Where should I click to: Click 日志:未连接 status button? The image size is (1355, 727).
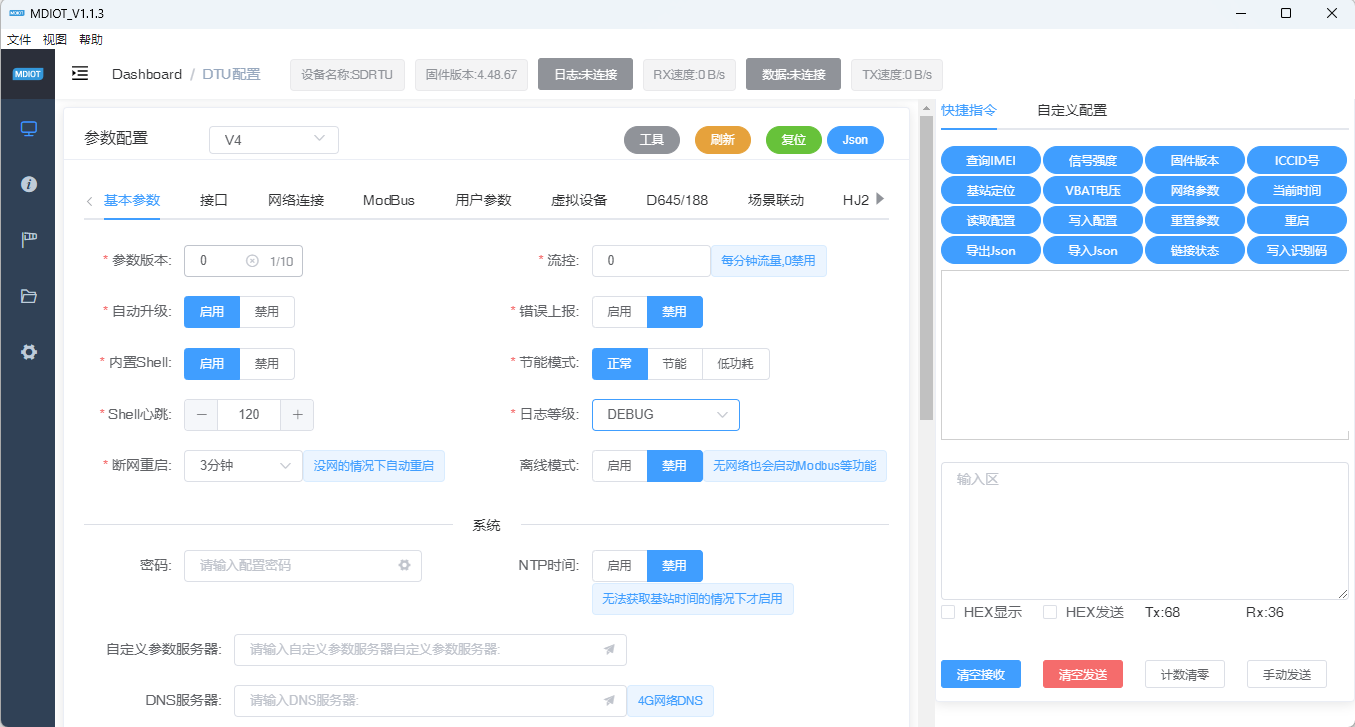(585, 74)
